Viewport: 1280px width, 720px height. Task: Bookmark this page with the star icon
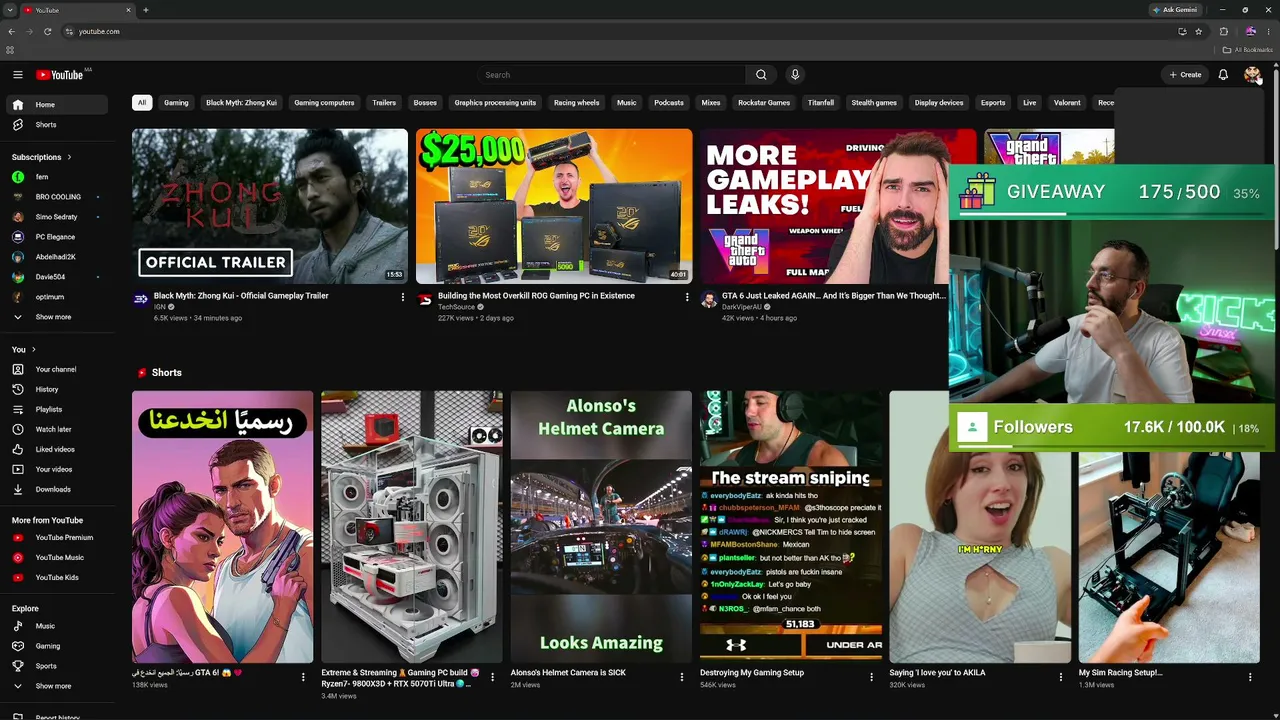[1198, 32]
